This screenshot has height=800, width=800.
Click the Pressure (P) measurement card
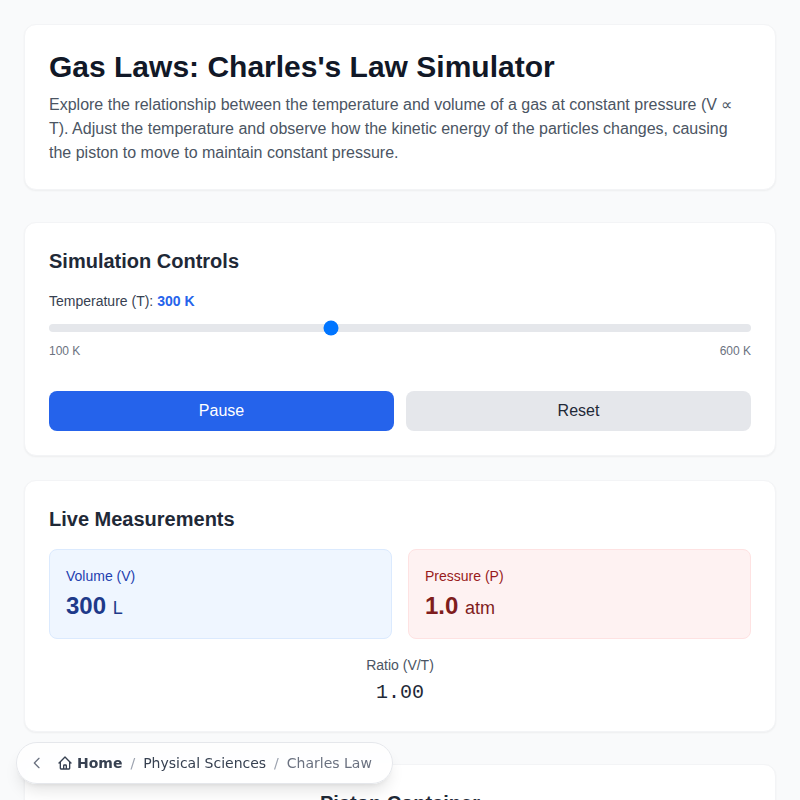[x=578, y=593]
